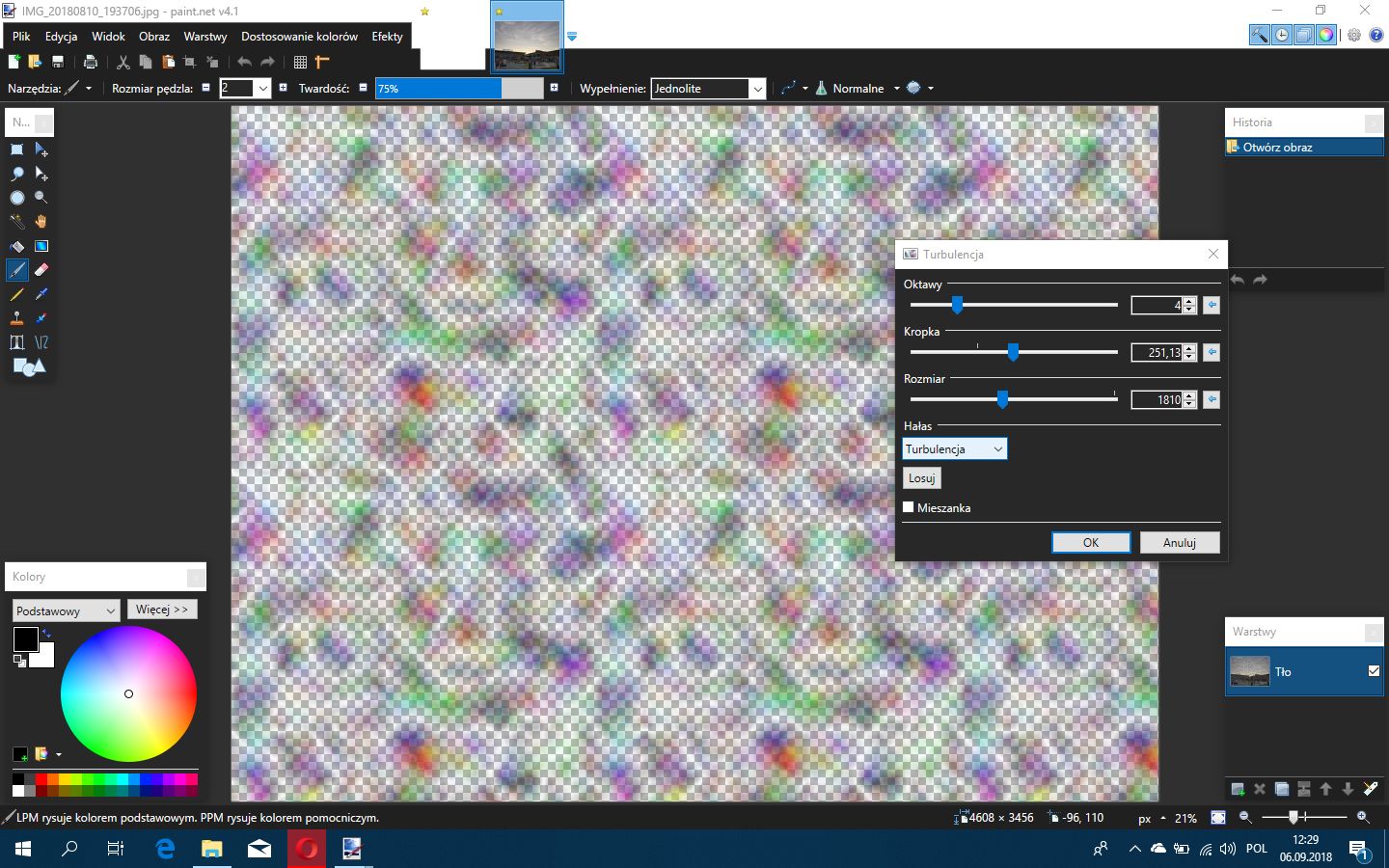Select the Pencil tool

coord(17,294)
